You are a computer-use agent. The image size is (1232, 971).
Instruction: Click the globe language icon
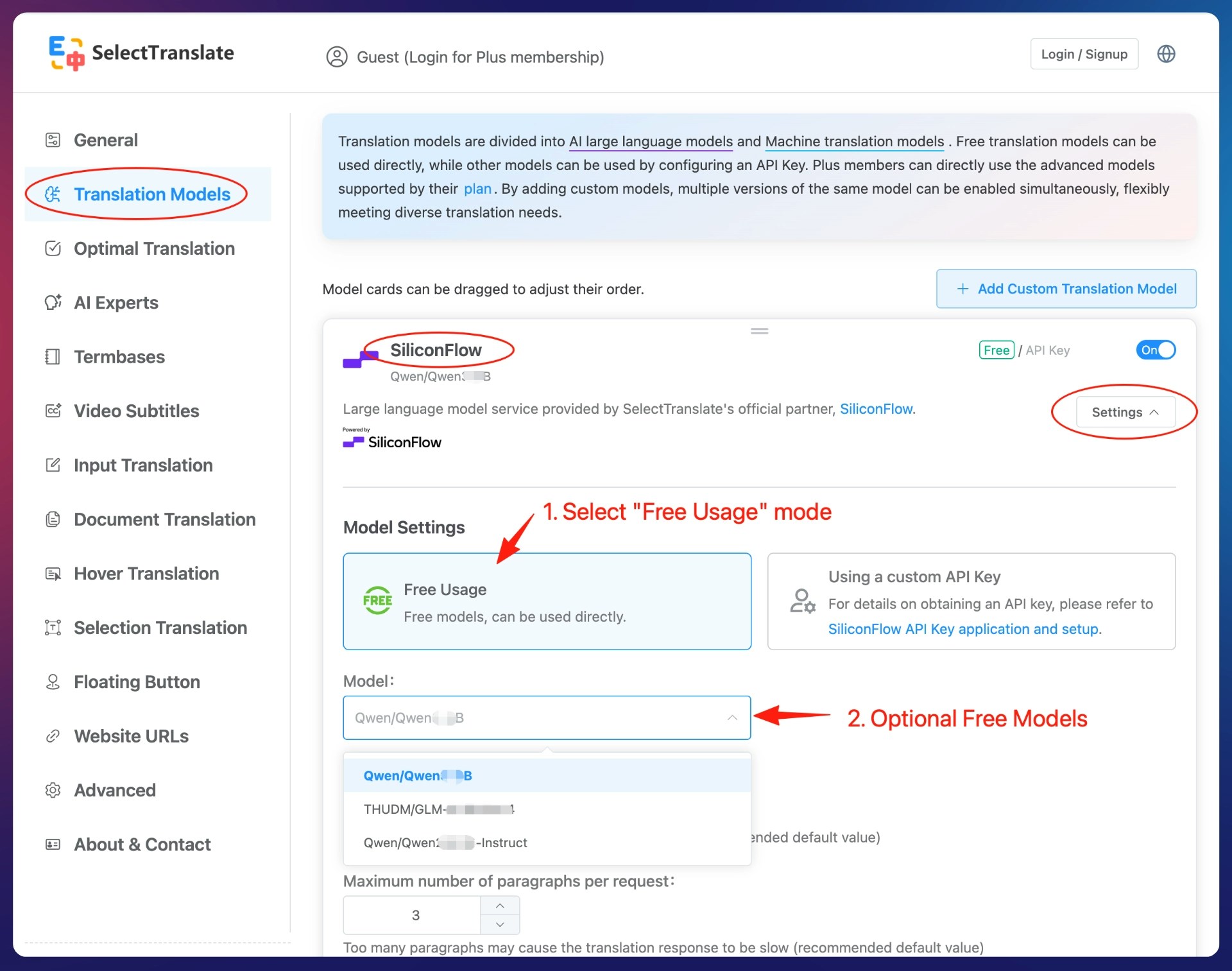click(1166, 54)
